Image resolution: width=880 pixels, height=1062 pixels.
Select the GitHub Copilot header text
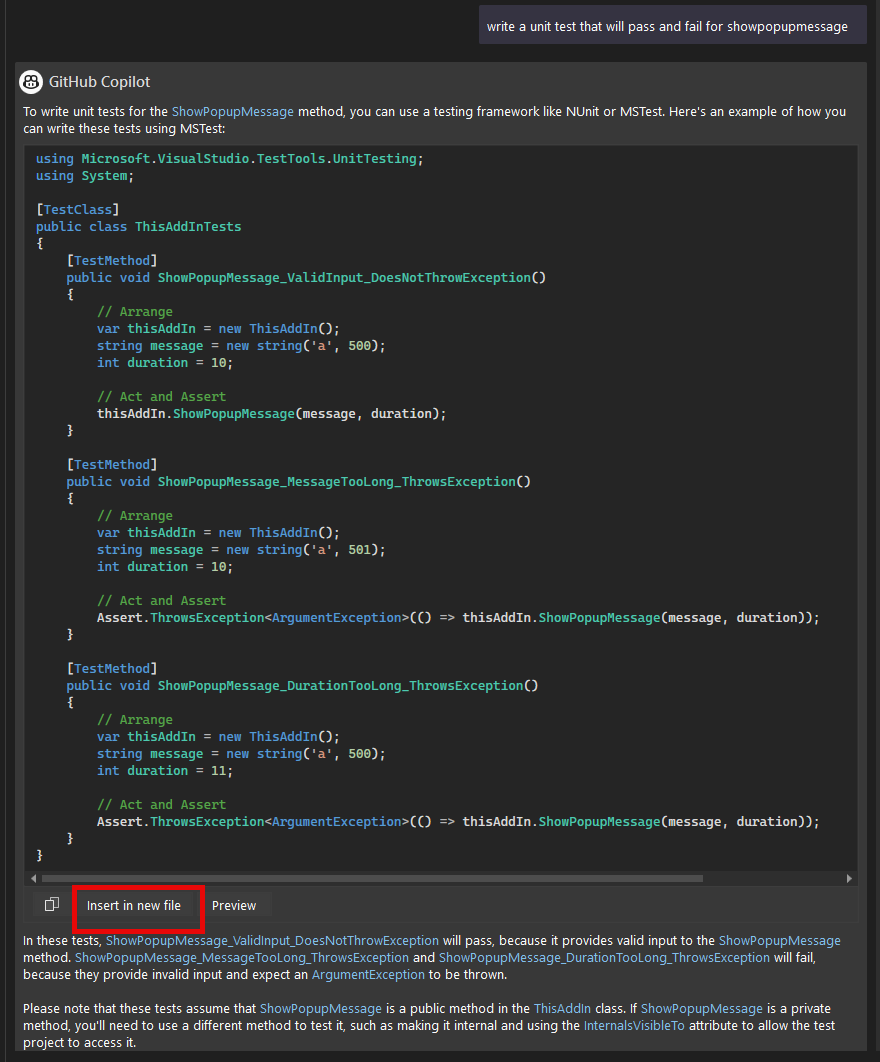point(100,82)
